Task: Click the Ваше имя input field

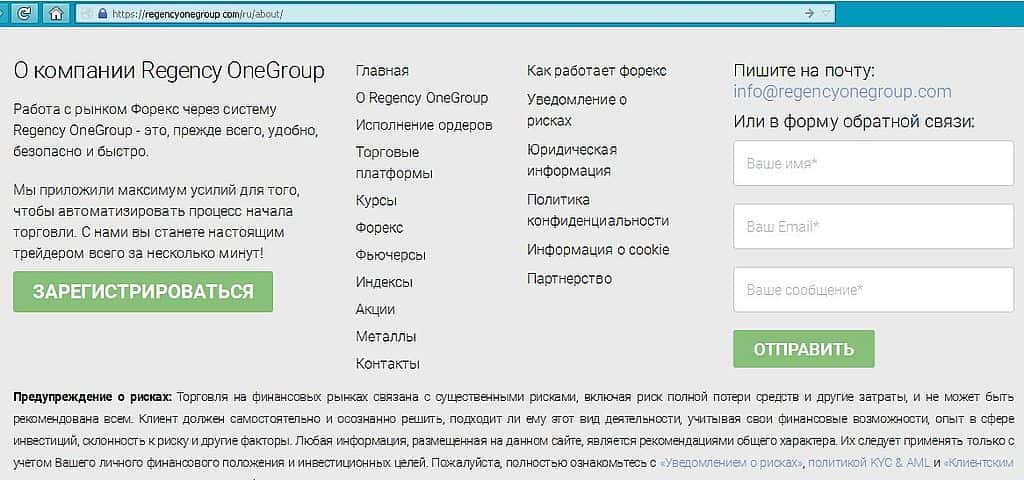Action: click(x=873, y=163)
